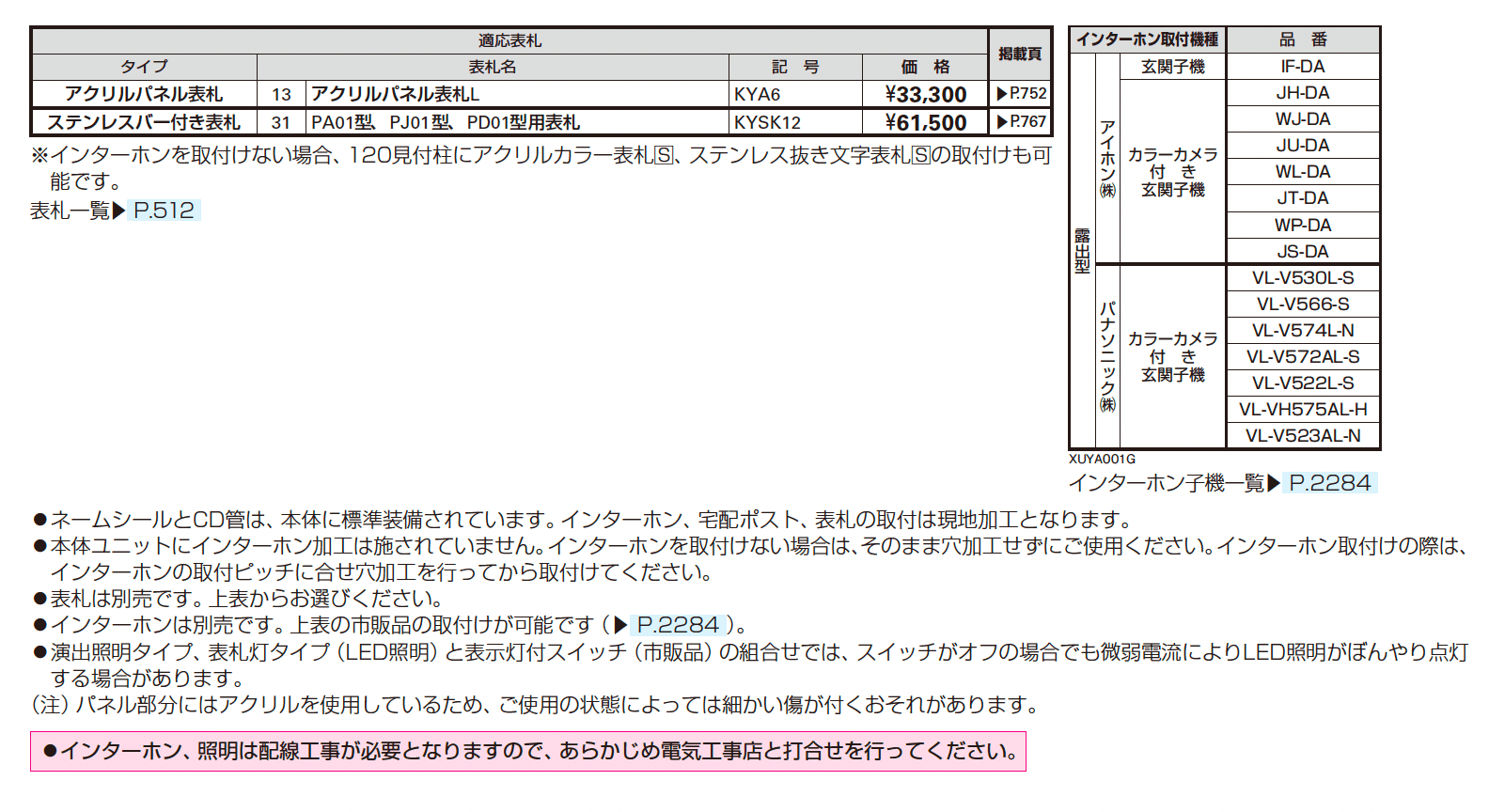Screen dimensions: 1489x812
Task: Open page link P.2284 under インターホン子機一覧
Action: [1330, 483]
